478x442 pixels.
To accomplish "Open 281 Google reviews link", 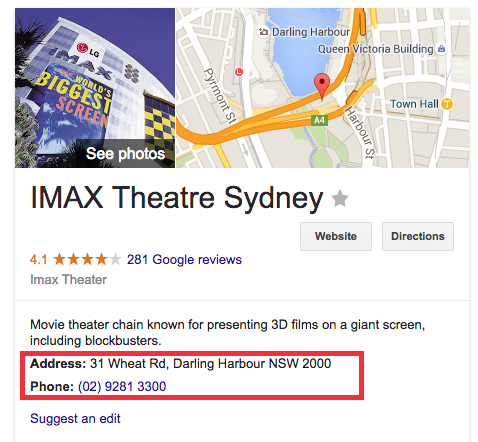I will (x=184, y=259).
